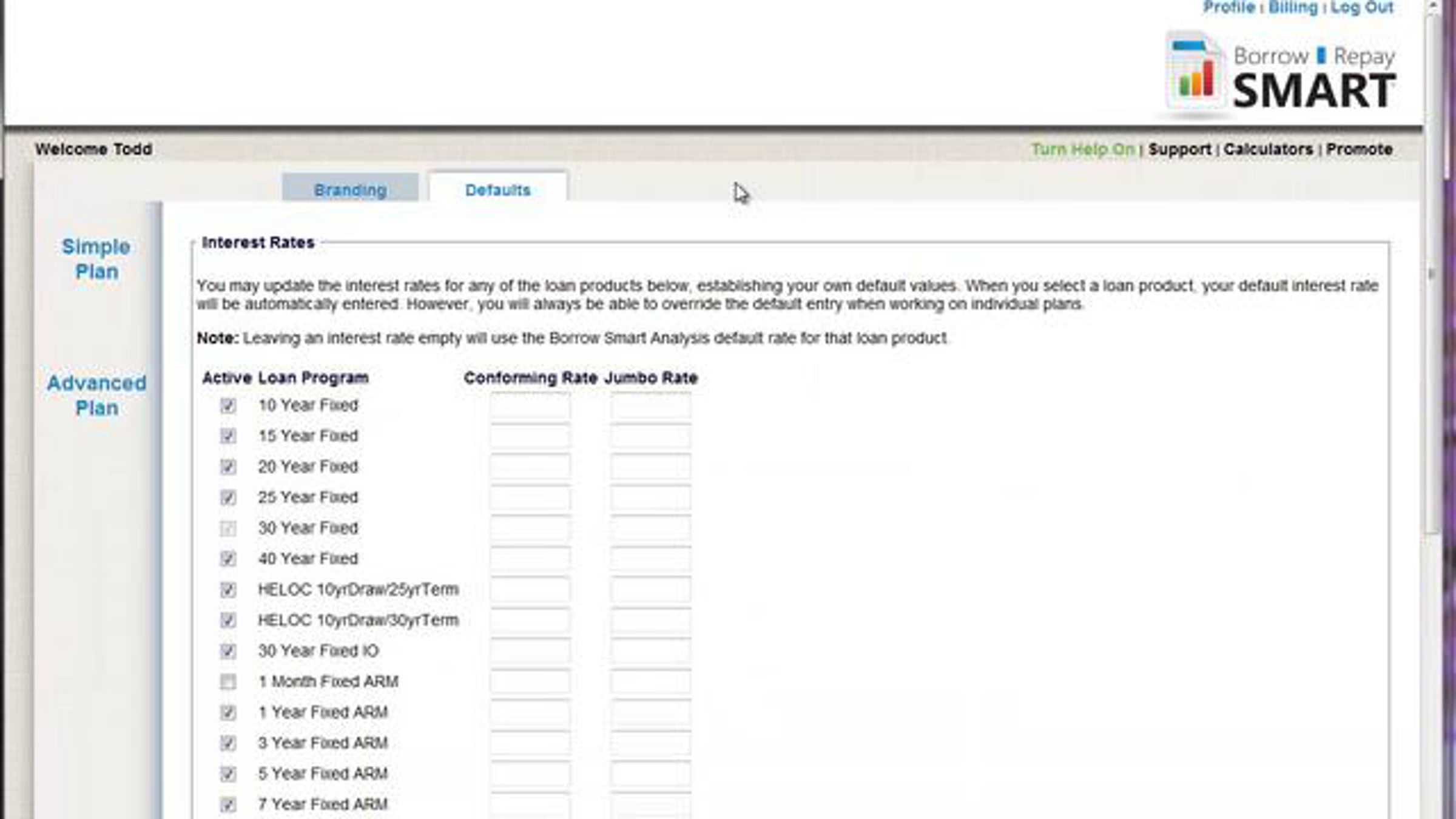
Task: Uncheck HELOC 10yrDraw/25yrTerm checkbox
Action: (x=227, y=590)
